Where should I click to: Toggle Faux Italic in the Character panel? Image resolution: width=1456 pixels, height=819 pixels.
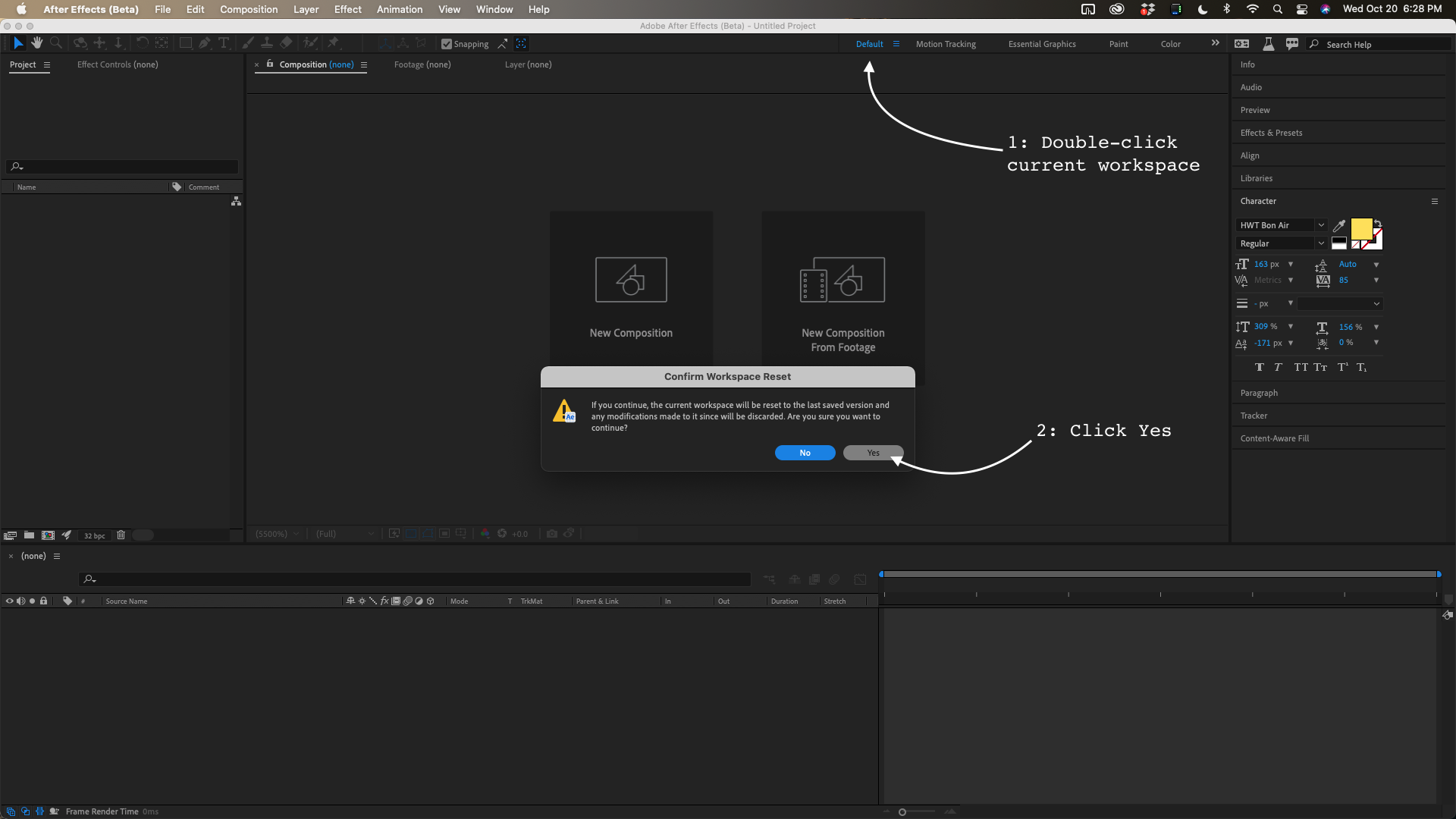pos(1277,367)
